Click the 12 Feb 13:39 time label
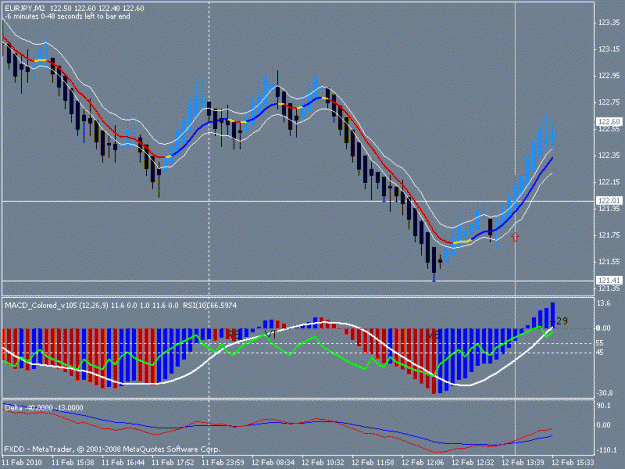Viewport: 625px width, 469px height. click(x=523, y=463)
